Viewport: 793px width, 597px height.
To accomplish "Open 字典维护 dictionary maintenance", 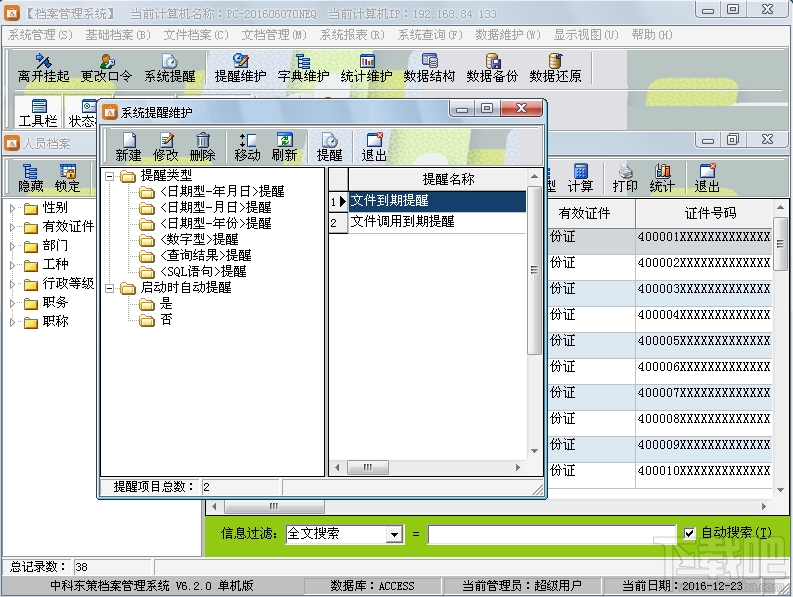I will (303, 68).
